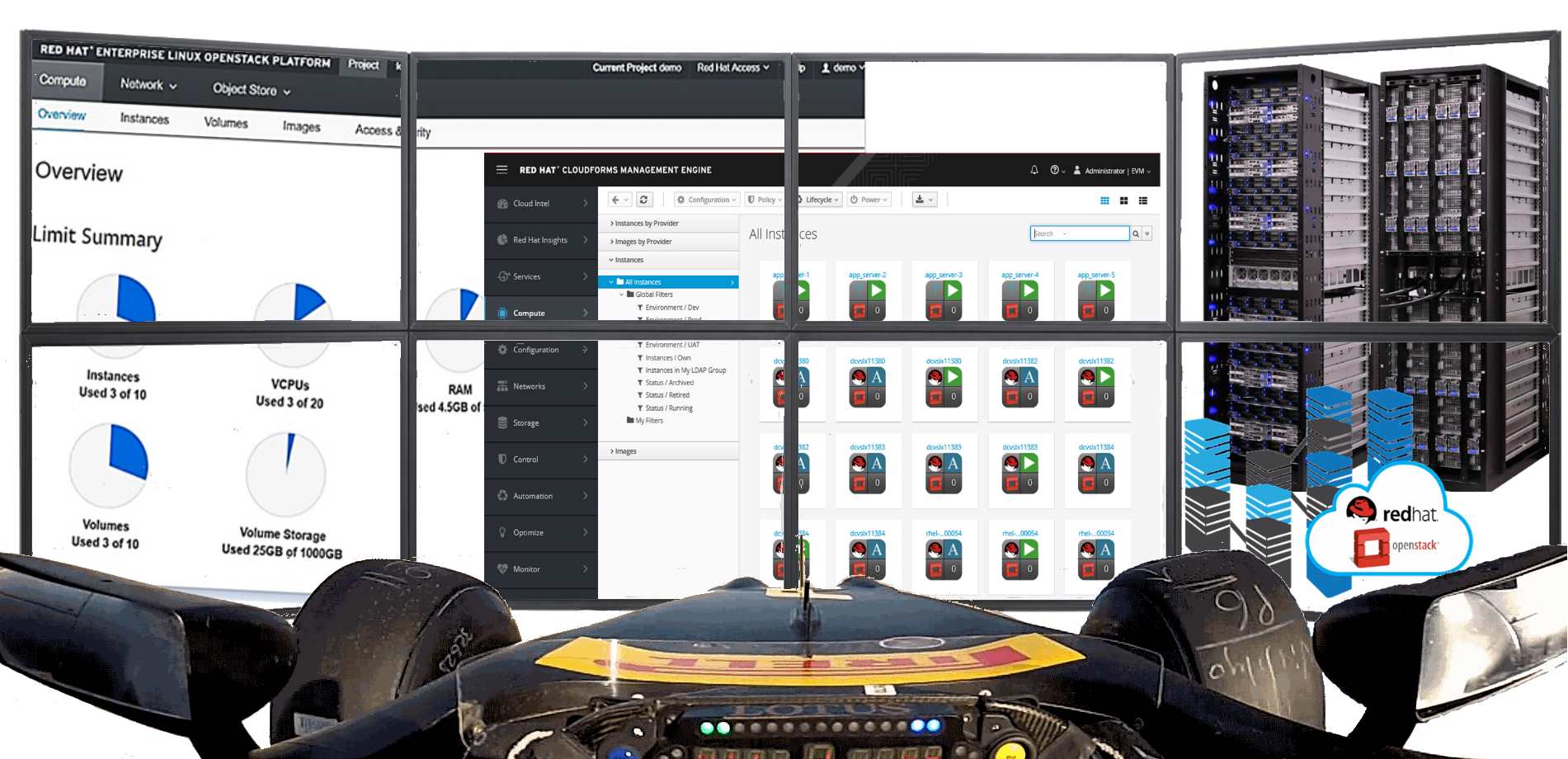
Task: Expand the Instances by Provider accordion
Action: click(x=668, y=224)
